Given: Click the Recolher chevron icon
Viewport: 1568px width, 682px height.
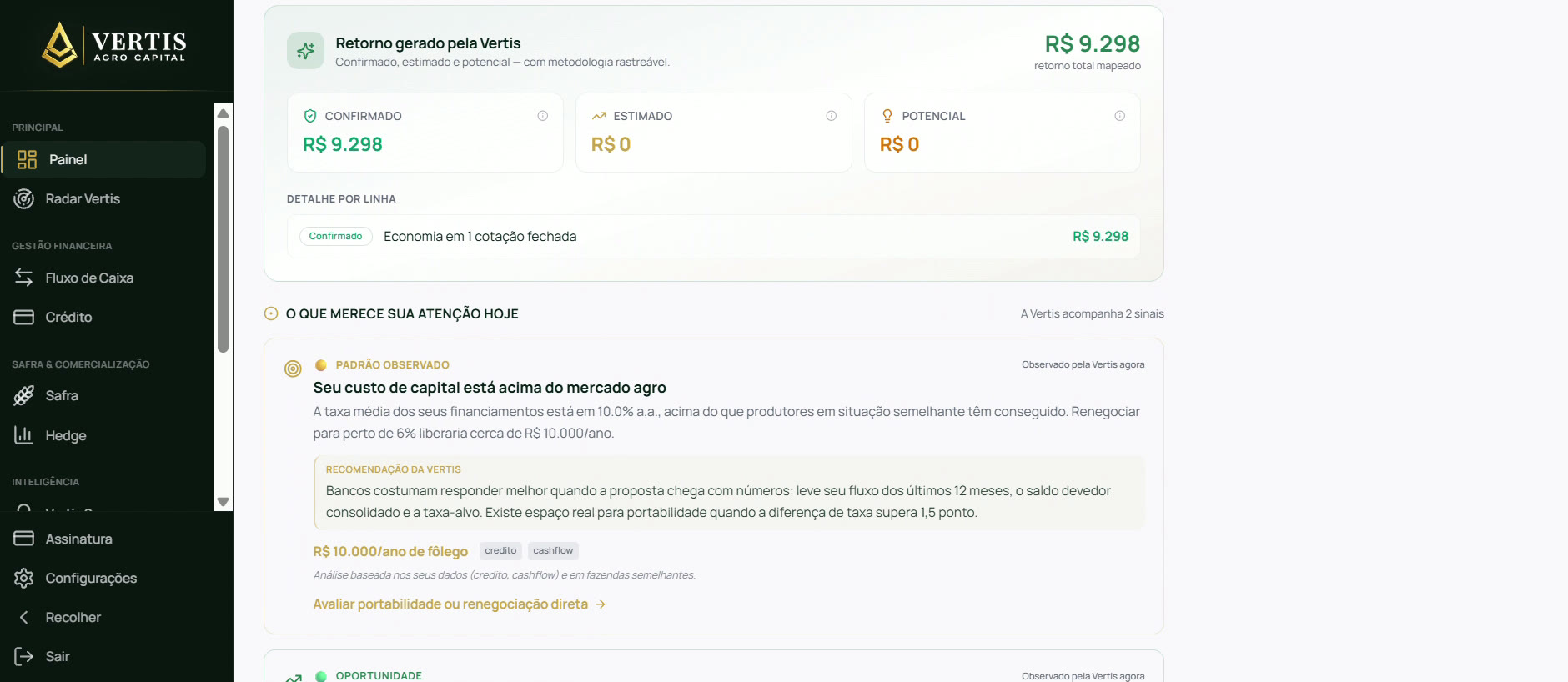Looking at the screenshot, I should [x=24, y=617].
